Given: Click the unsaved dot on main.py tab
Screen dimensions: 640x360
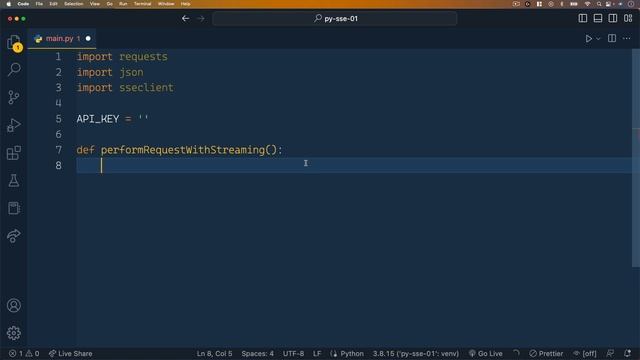Looking at the screenshot, I should coord(88,38).
